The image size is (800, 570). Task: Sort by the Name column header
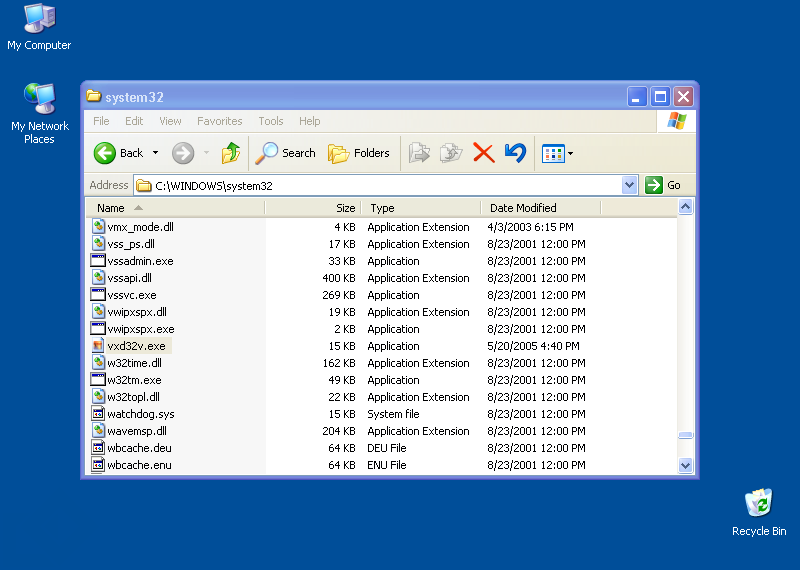click(x=176, y=208)
